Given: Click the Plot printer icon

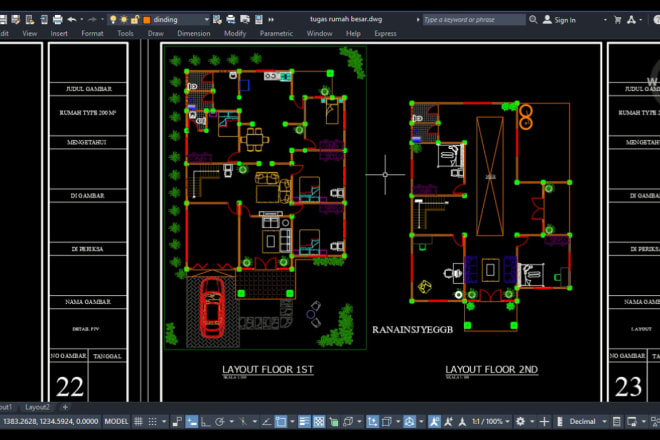Looking at the screenshot, I should 58,19.
